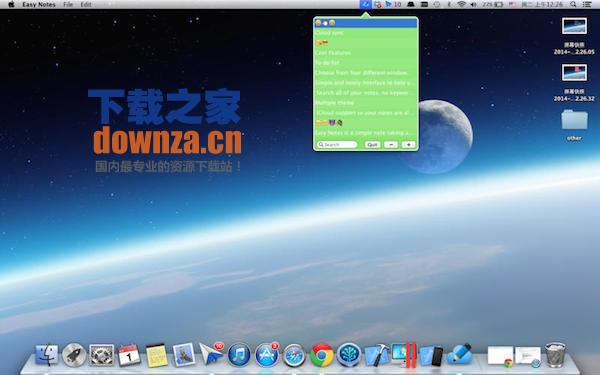600x375 pixels.
Task: Open Spotlight search in menu bar
Action: [x=573, y=5]
